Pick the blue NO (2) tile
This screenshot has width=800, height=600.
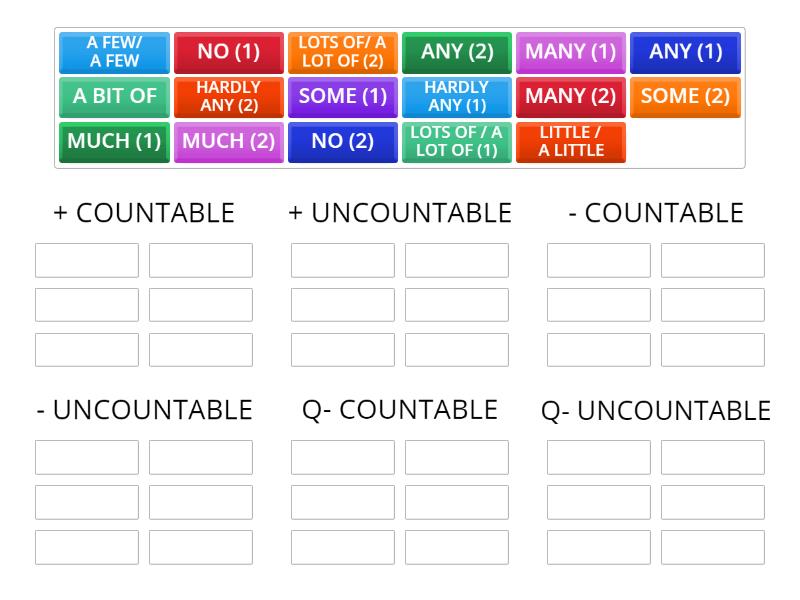point(342,142)
